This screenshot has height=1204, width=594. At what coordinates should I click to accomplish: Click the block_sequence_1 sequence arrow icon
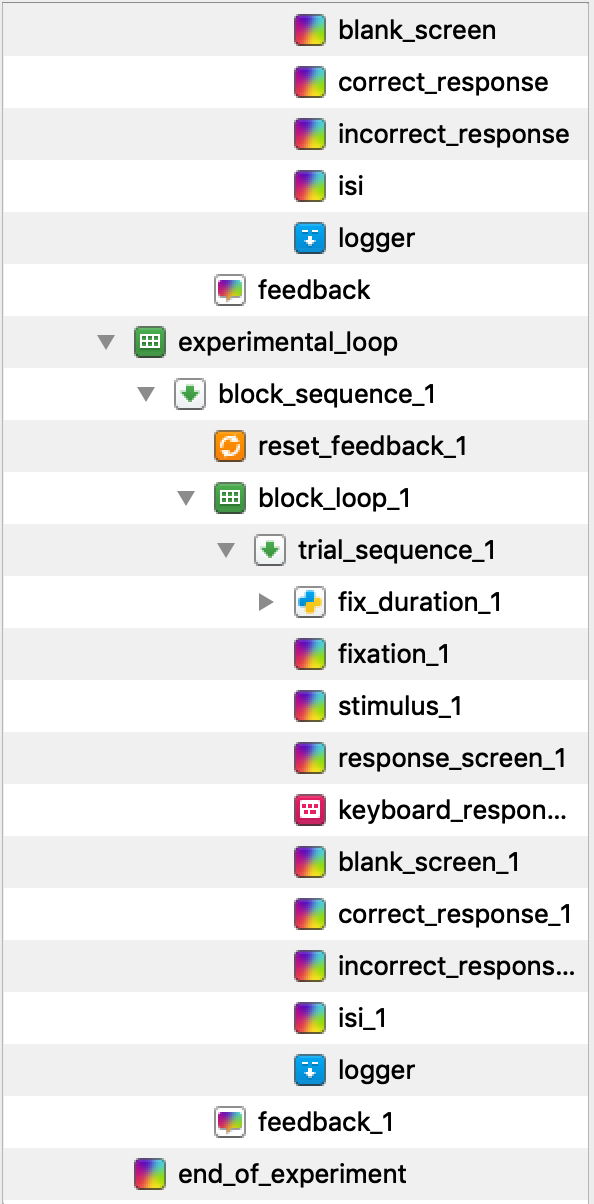click(x=189, y=394)
